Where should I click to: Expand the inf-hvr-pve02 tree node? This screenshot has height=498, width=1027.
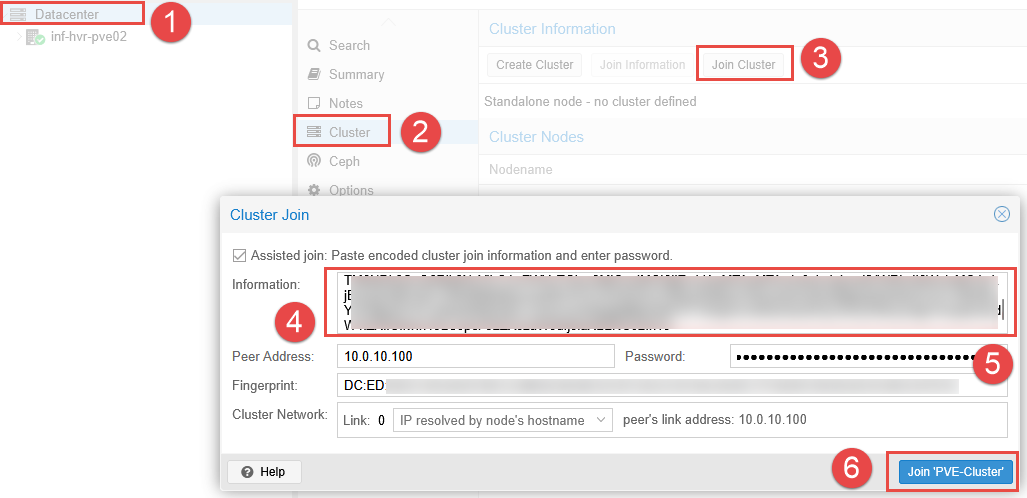click(19, 37)
